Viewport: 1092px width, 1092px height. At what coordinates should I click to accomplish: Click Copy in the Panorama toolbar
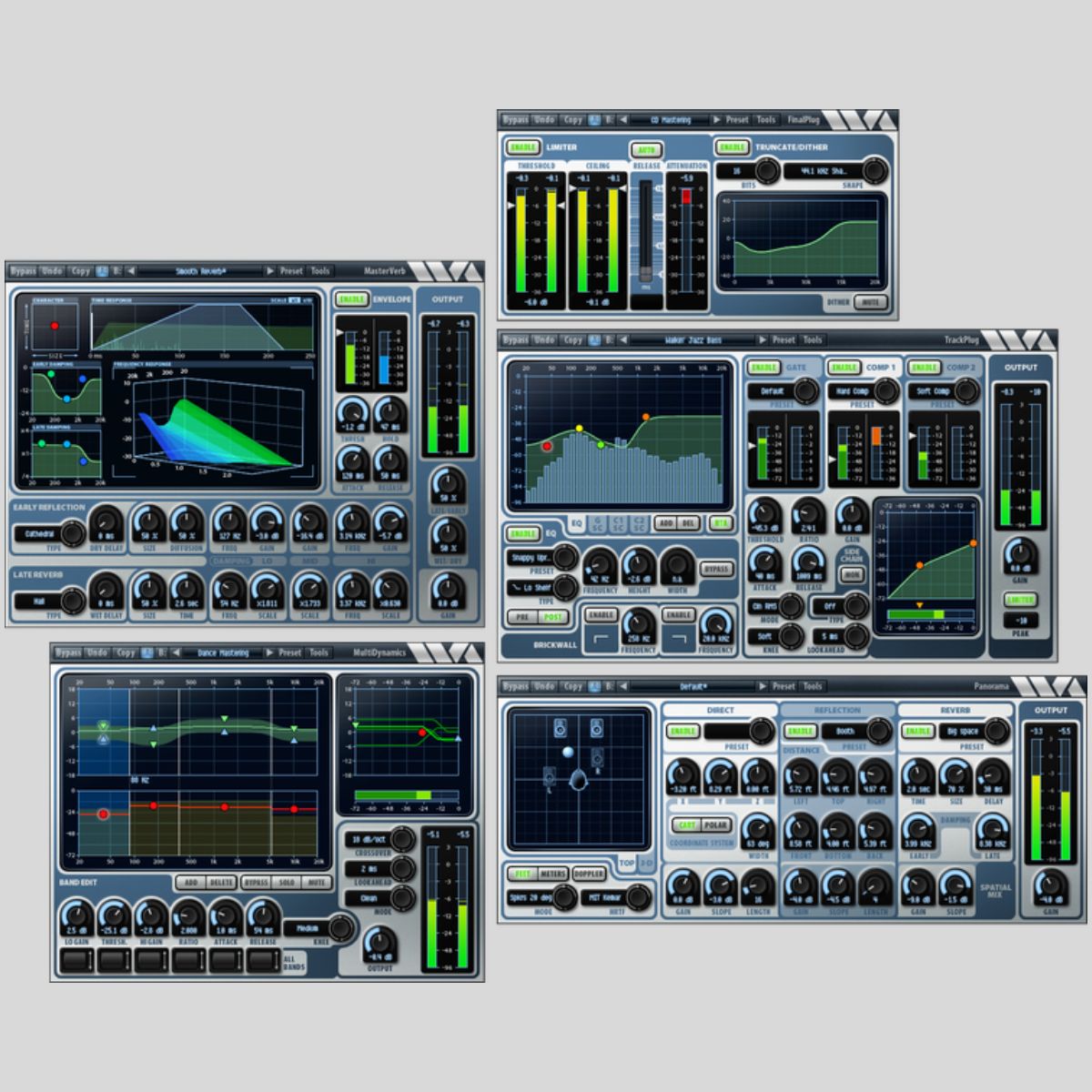click(572, 686)
